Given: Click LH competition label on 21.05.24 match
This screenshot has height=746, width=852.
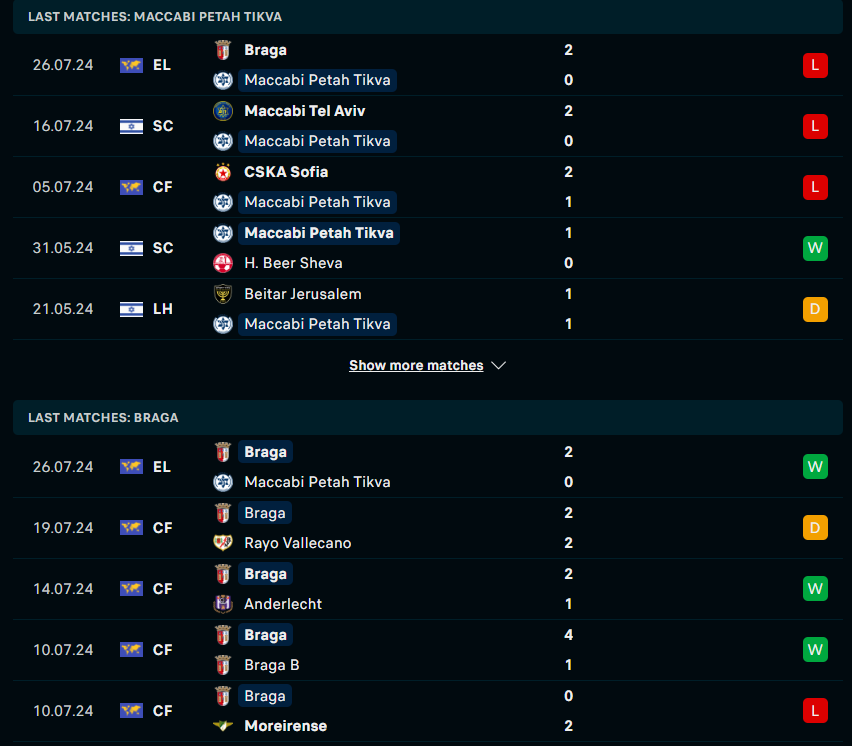Looking at the screenshot, I should pos(162,309).
